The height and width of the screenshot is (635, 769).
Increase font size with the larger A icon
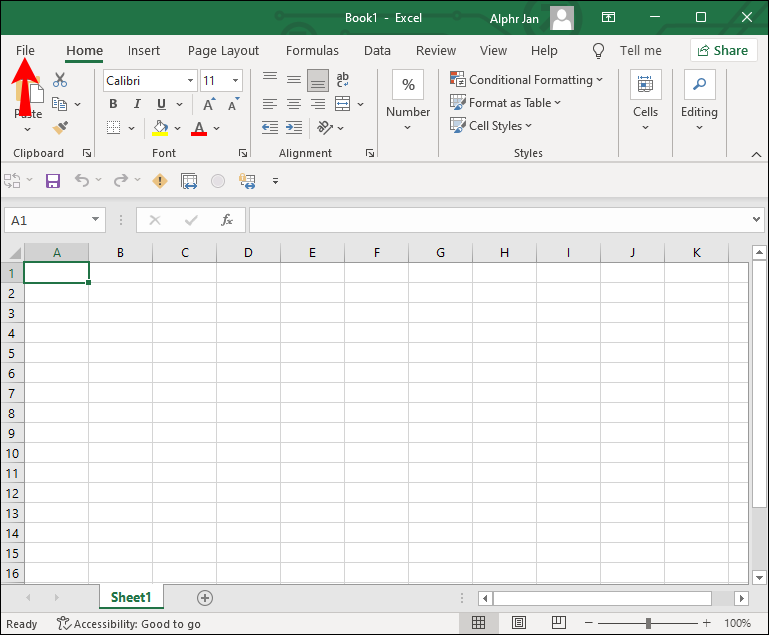point(209,104)
